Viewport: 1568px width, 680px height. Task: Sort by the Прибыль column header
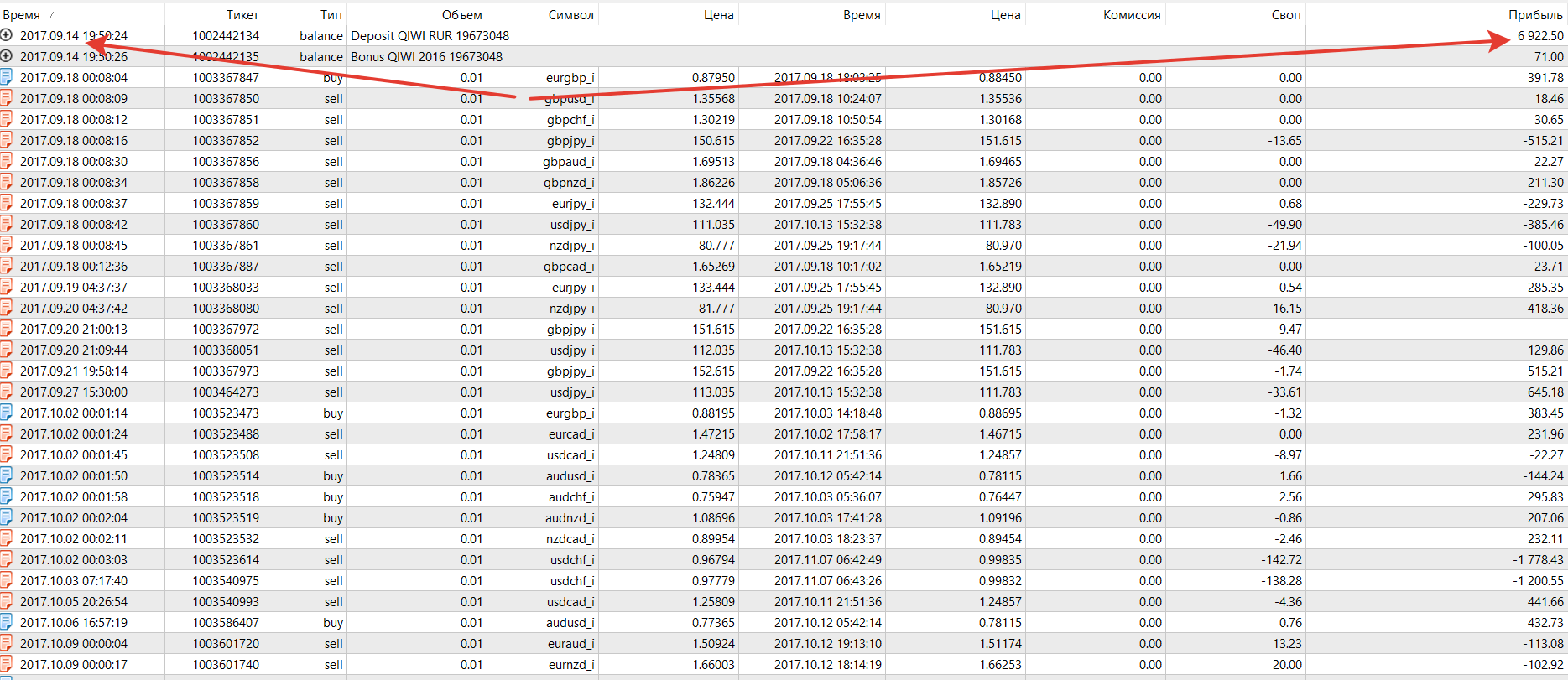[x=1535, y=14]
